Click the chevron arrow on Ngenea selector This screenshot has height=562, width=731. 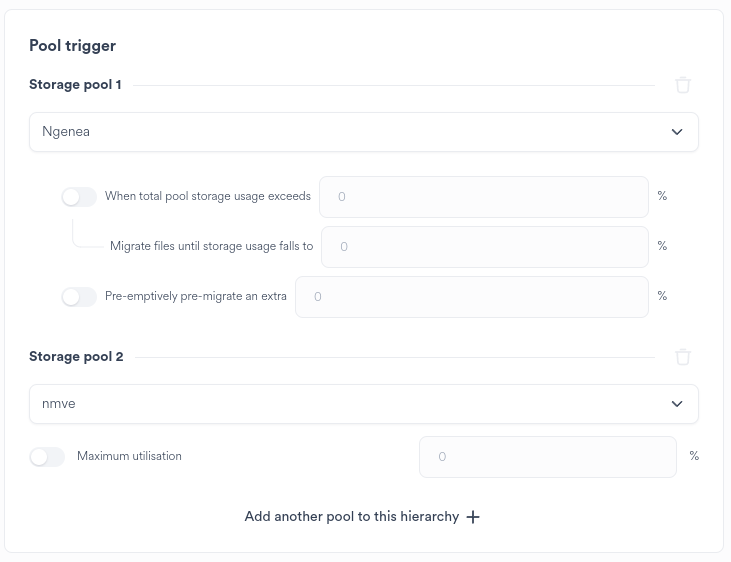[x=677, y=132]
